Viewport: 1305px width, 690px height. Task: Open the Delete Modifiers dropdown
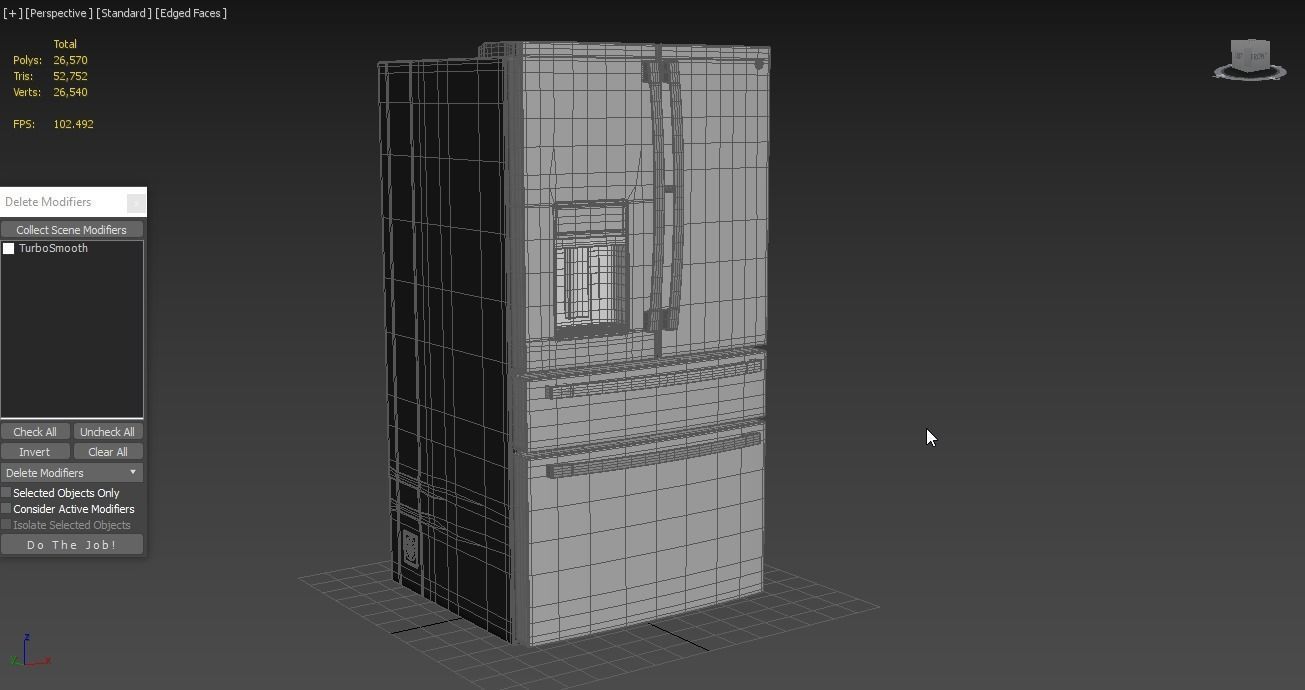[x=72, y=473]
